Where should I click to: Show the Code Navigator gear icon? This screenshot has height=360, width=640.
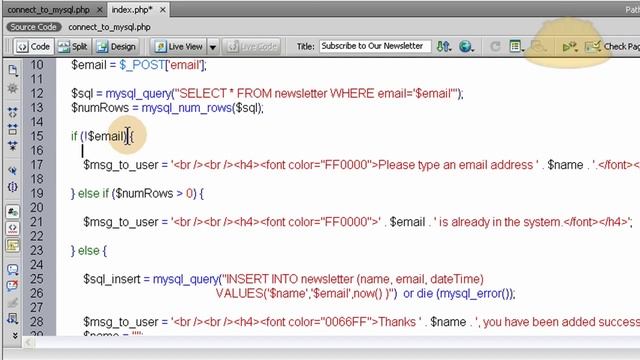coord(13,88)
